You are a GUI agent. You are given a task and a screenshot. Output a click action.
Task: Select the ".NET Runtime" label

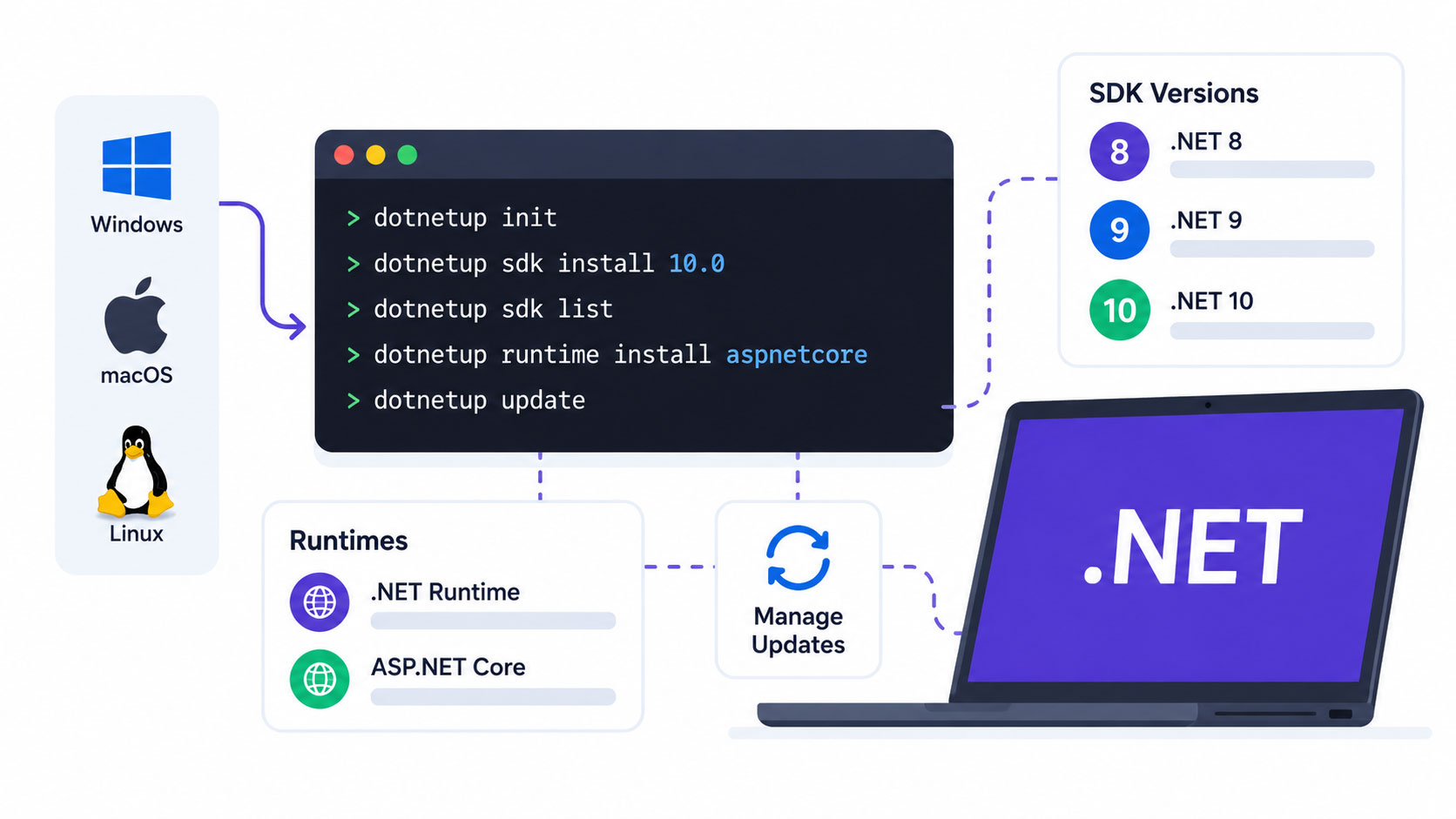(445, 592)
